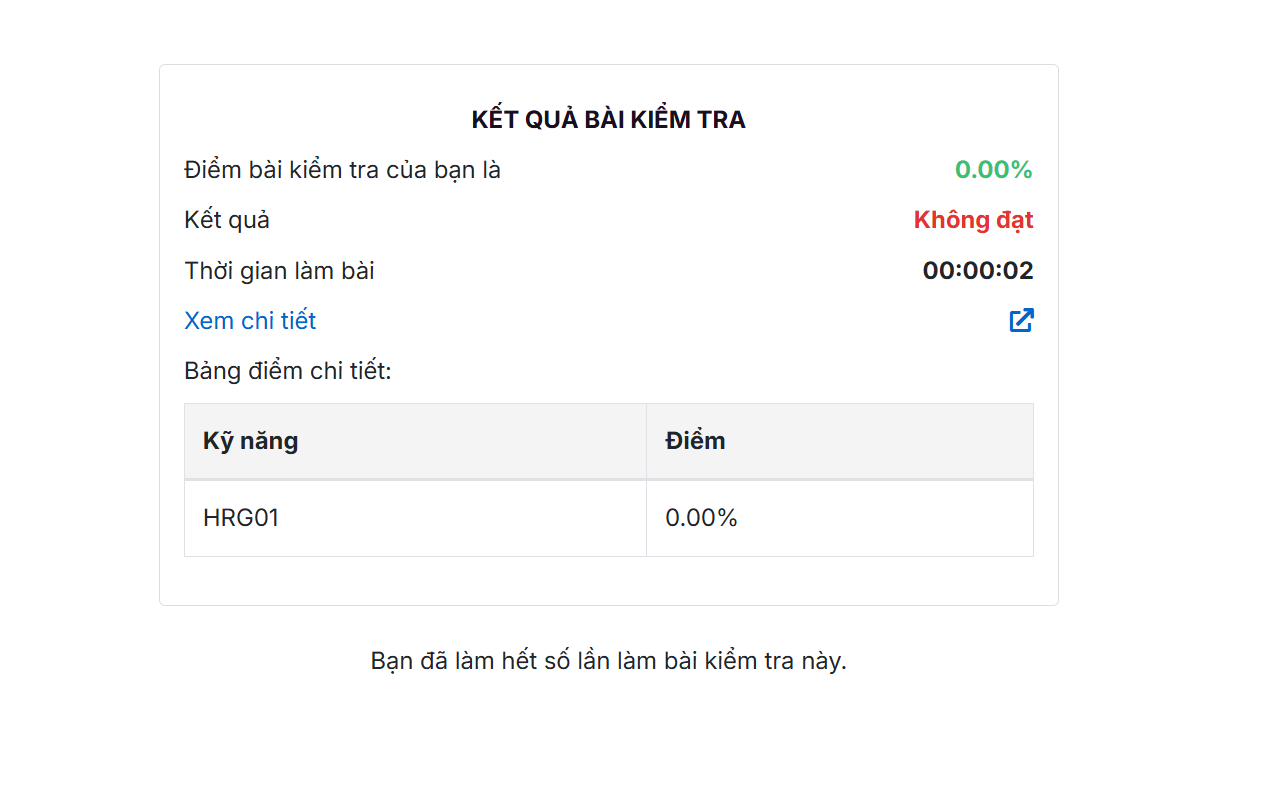Select the 0.00% cell in the HRG01 row

coord(701,518)
